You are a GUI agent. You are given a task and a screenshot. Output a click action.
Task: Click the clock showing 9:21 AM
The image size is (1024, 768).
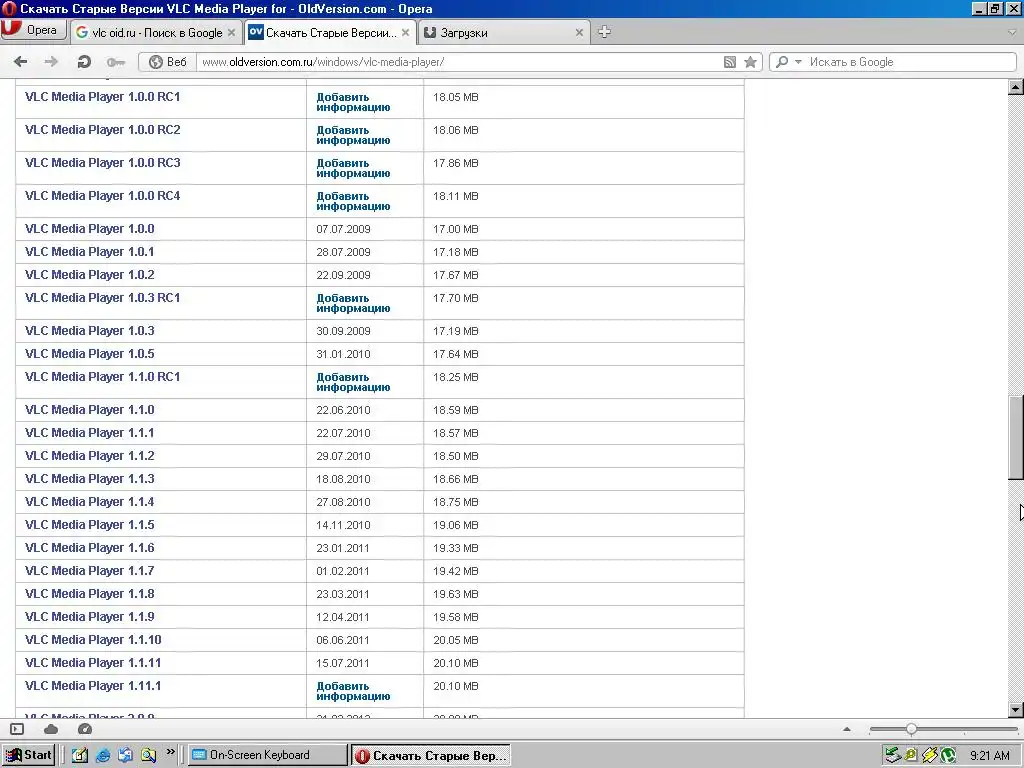[989, 756]
